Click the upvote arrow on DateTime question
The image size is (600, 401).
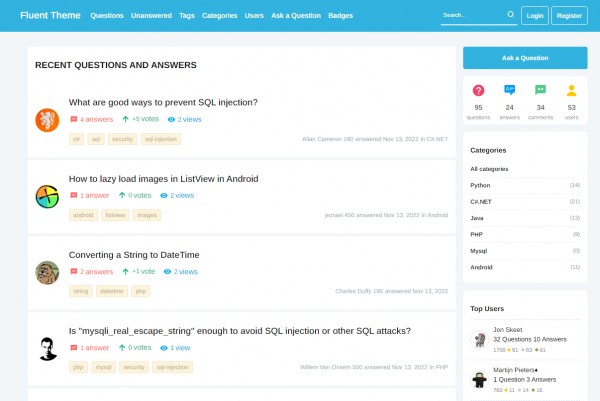125,272
